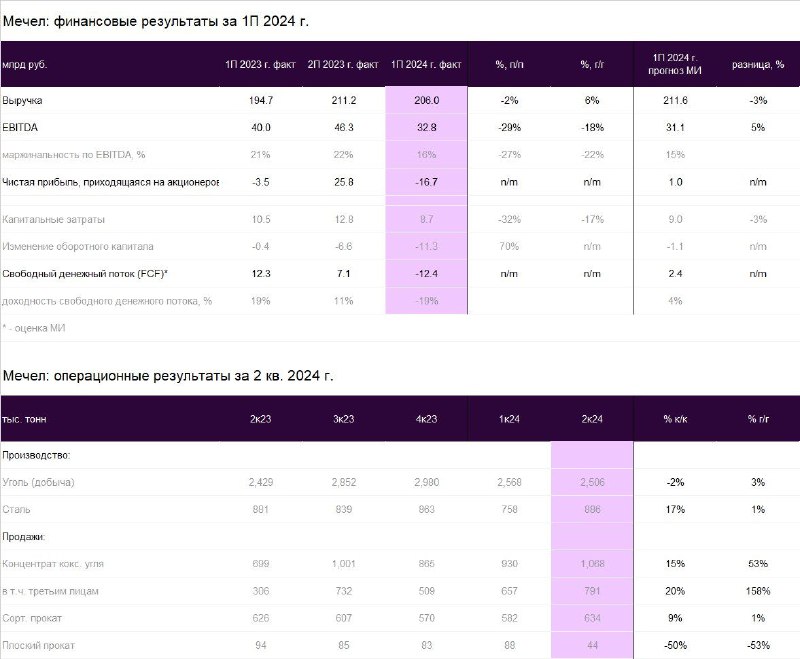Screen dimensions: 800x659
Task: Click forecast revenue value 211.6
Action: 675,100
